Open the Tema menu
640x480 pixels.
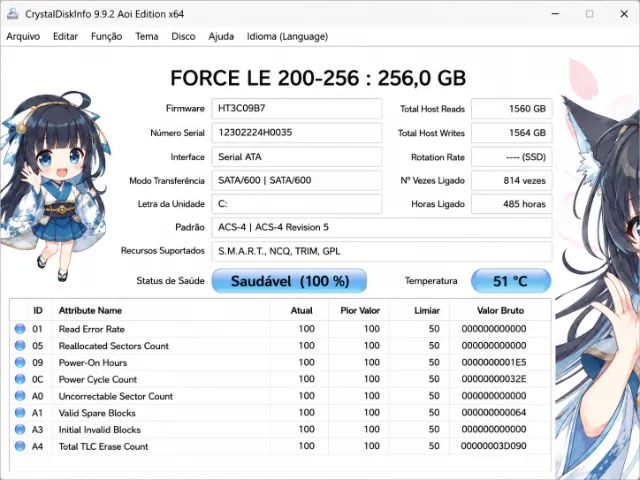(147, 37)
